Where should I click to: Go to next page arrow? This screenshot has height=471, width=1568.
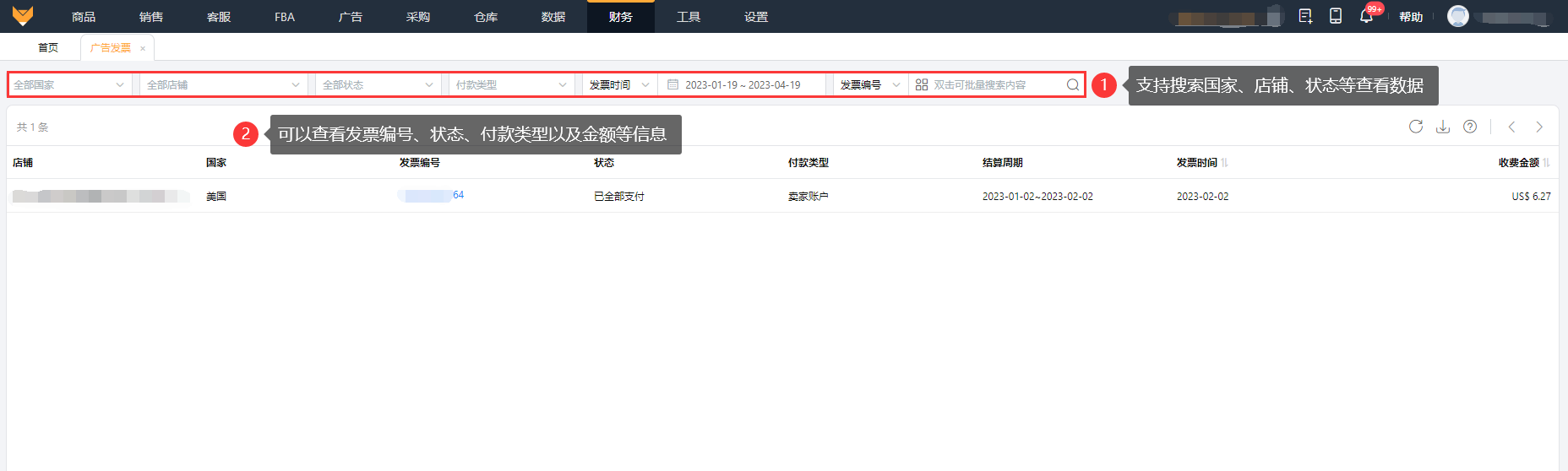tap(1539, 127)
